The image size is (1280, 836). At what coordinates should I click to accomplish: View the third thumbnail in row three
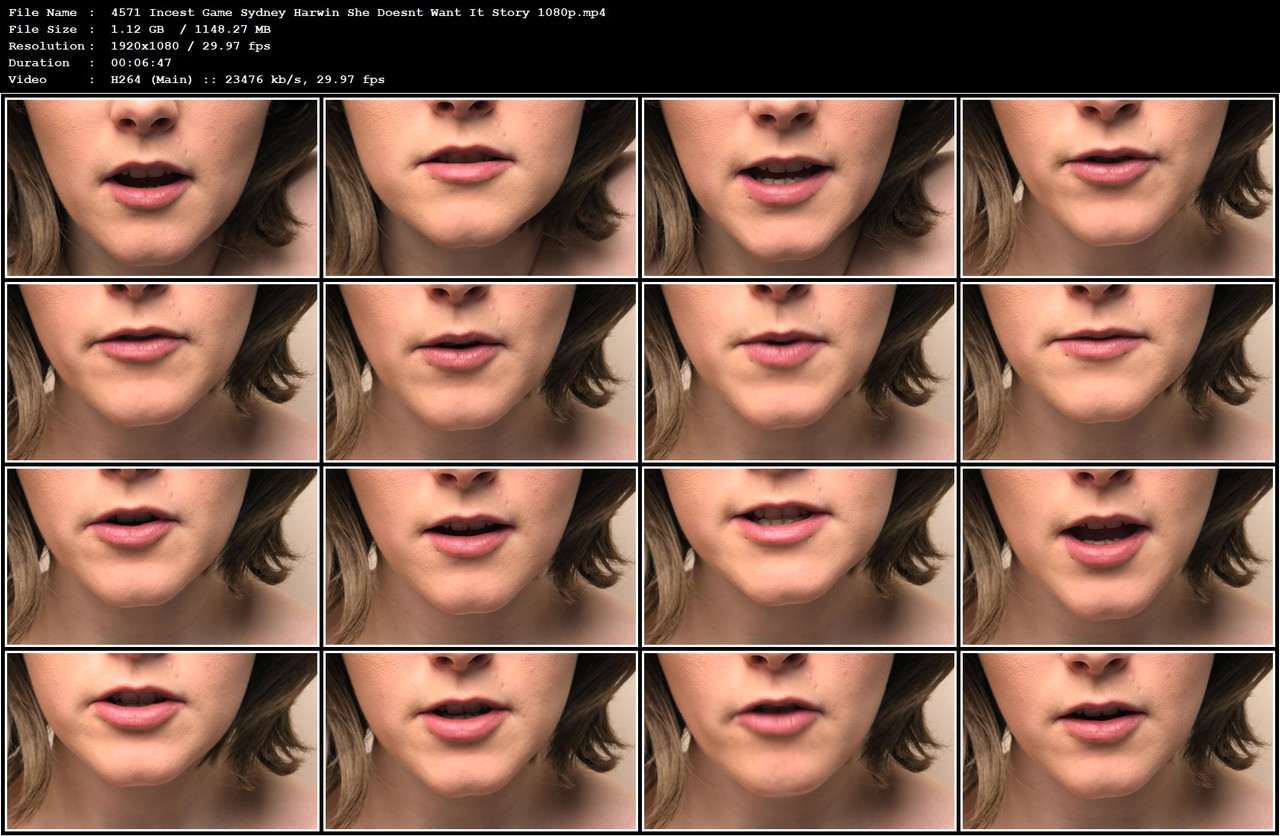(x=799, y=557)
